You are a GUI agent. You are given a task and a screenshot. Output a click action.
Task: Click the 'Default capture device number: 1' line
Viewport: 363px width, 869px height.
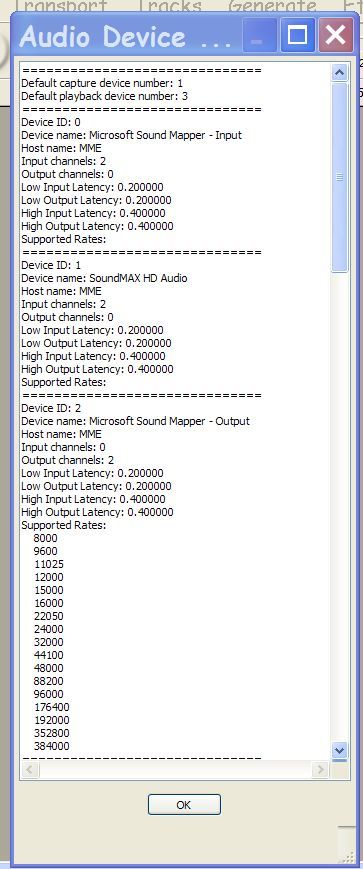click(102, 83)
